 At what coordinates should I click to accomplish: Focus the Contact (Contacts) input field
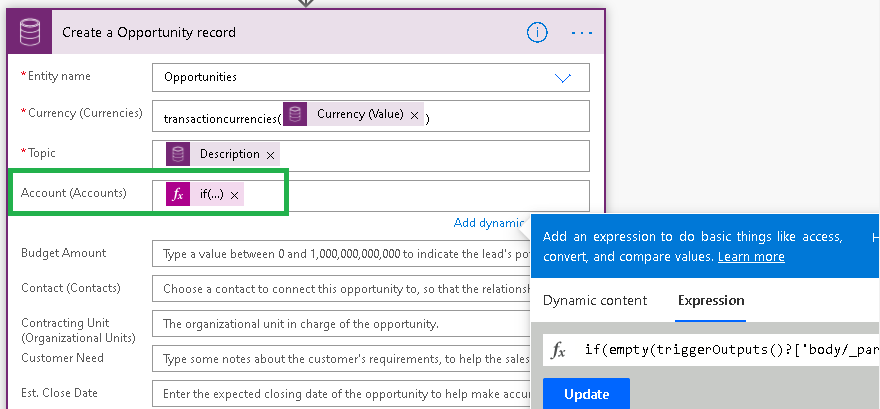tap(340, 289)
